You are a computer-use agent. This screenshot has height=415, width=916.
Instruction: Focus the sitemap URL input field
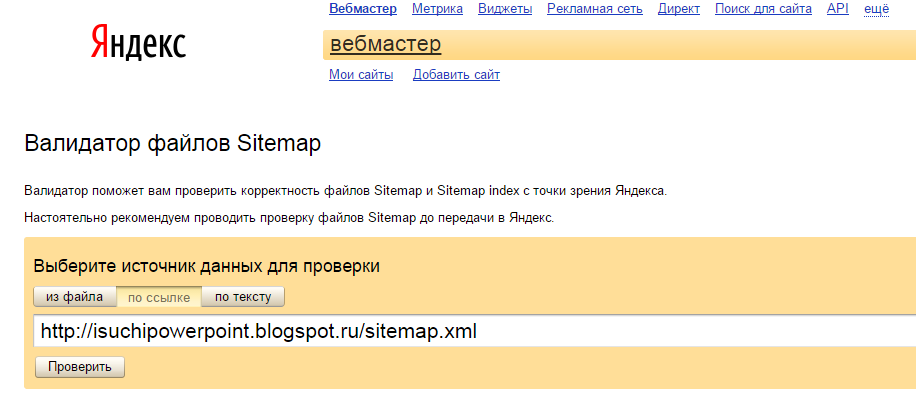click(474, 331)
